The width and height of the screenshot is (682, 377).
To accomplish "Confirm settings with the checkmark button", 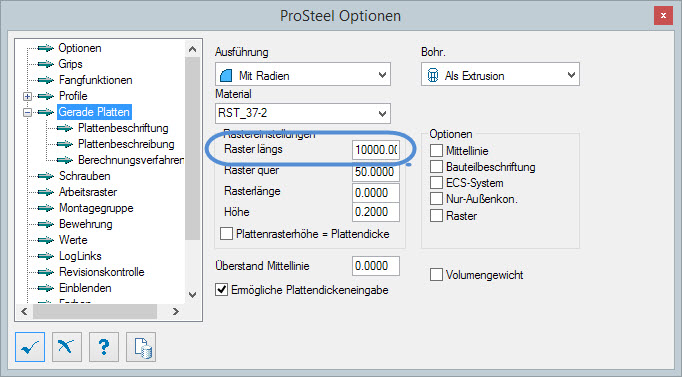I will pyautogui.click(x=30, y=347).
